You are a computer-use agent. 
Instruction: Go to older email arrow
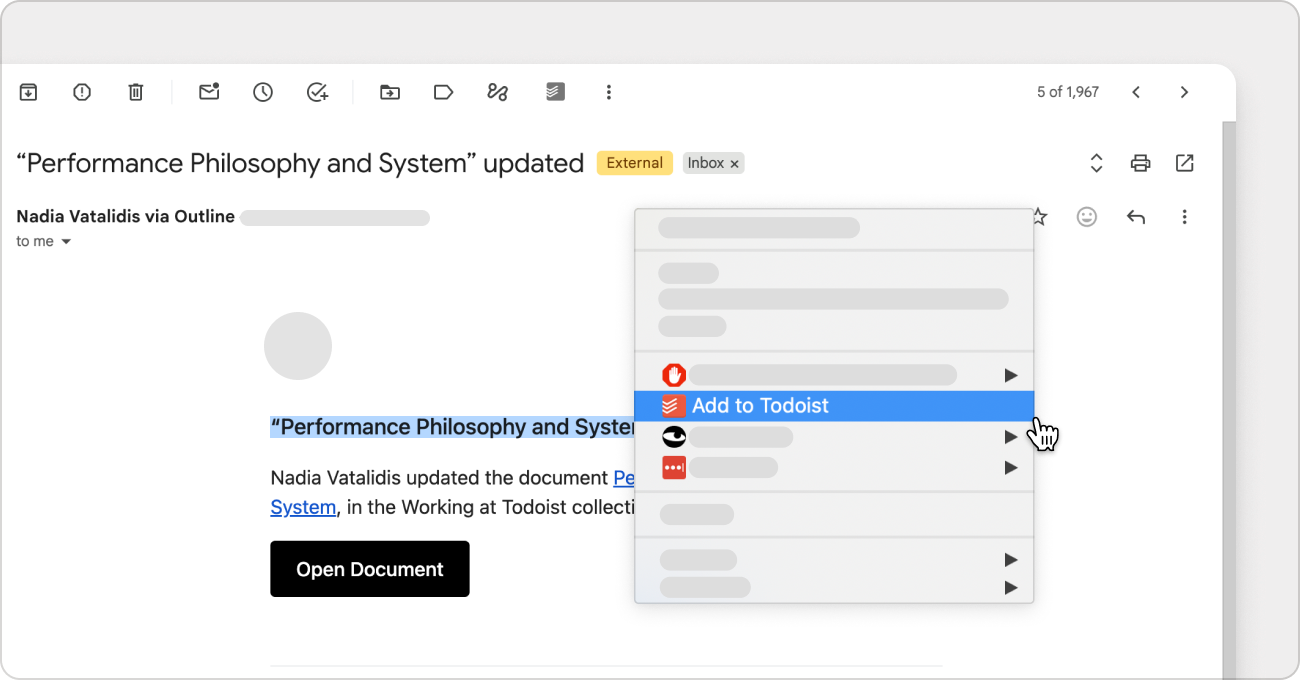pyautogui.click(x=1184, y=92)
